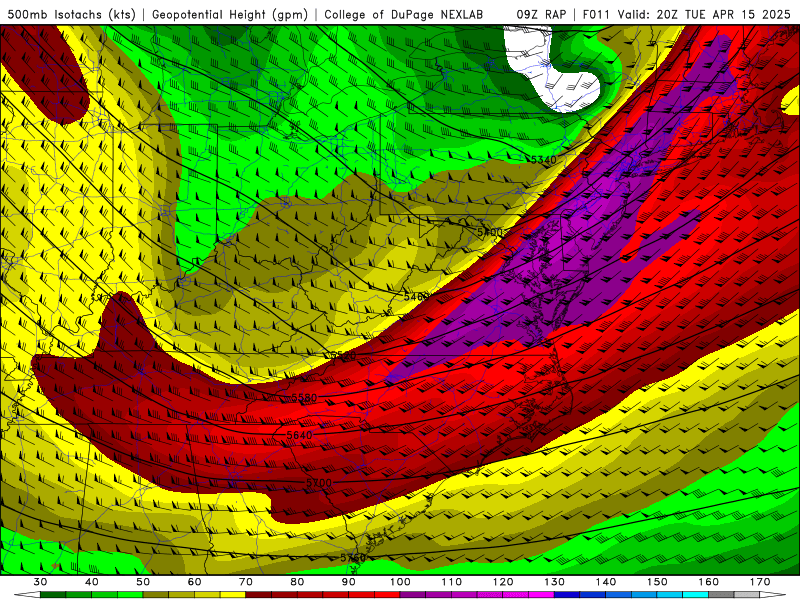Click the 110 value on the color scale

[452, 582]
